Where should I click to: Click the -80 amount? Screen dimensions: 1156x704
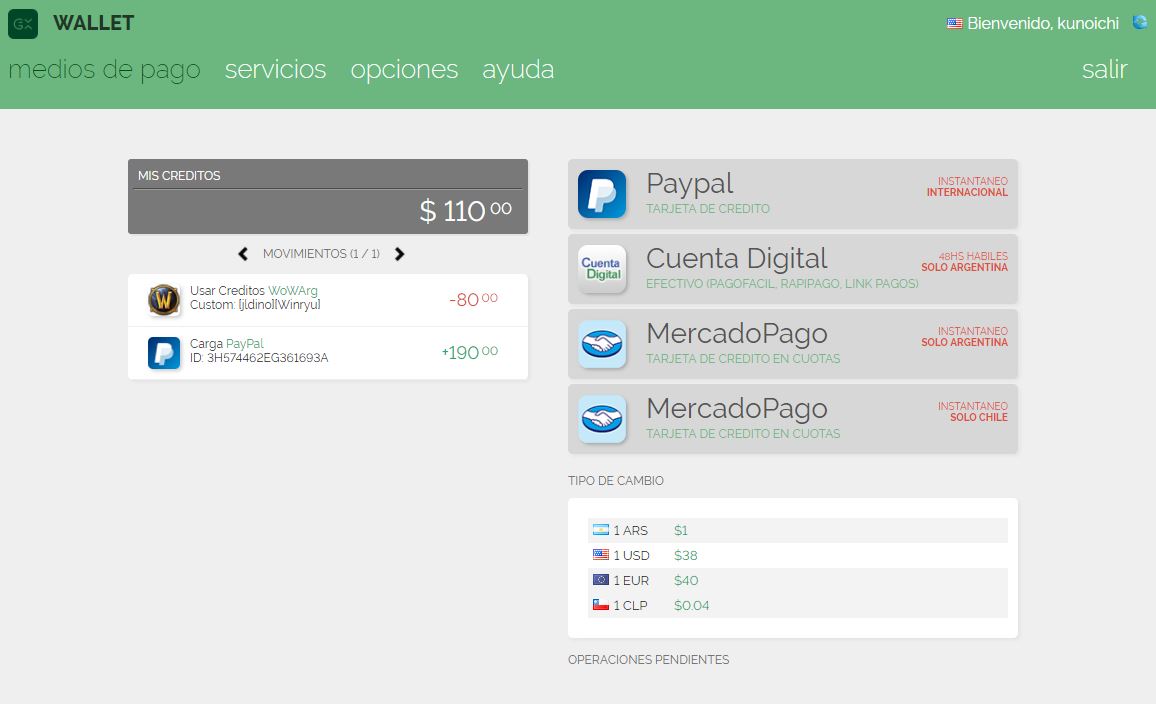(x=473, y=299)
